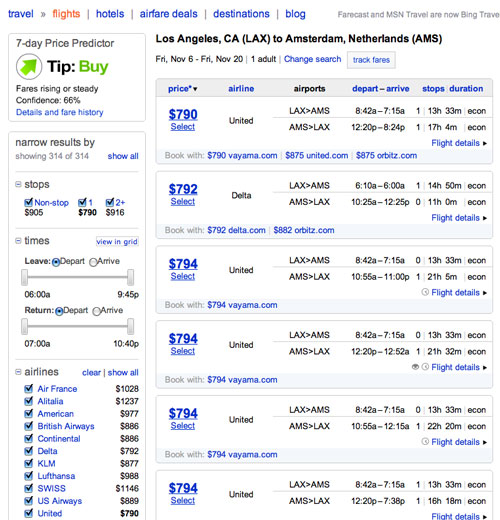This screenshot has width=500, height=520.
Task: Click the clock icon in the 10:55a–12:15a result
Action: (x=425, y=442)
